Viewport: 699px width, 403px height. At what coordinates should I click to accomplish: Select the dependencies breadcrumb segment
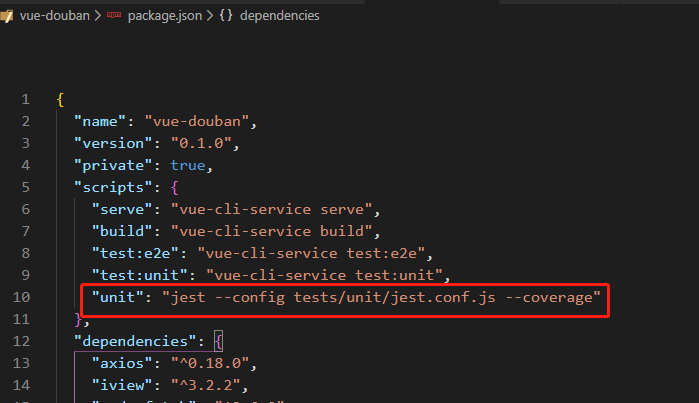pyautogui.click(x=280, y=16)
